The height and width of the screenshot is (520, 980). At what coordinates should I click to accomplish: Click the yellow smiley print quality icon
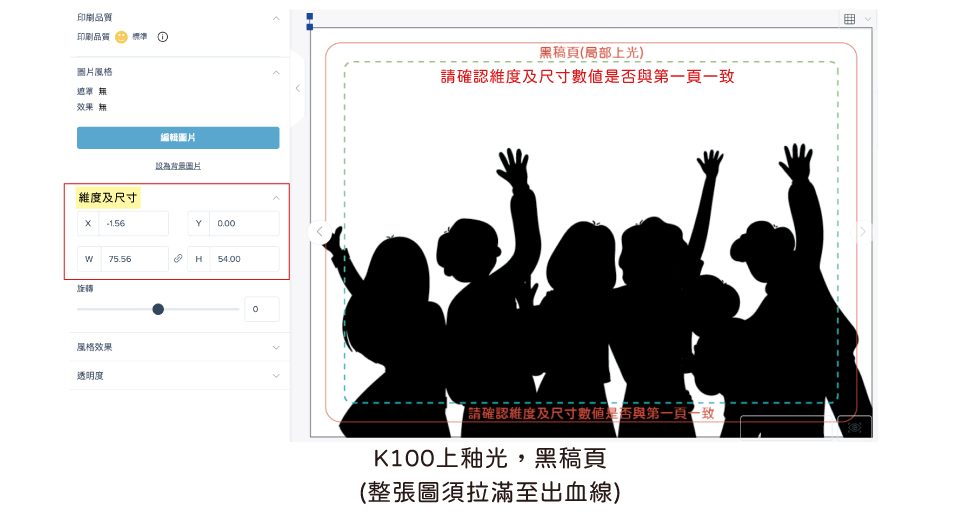pyautogui.click(x=121, y=37)
